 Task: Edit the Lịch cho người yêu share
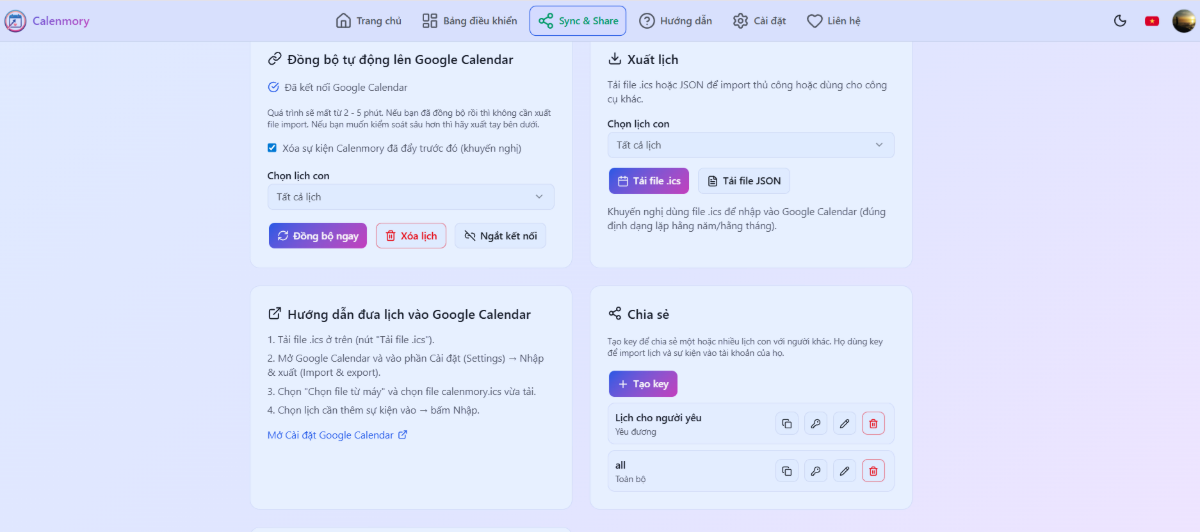pos(844,424)
